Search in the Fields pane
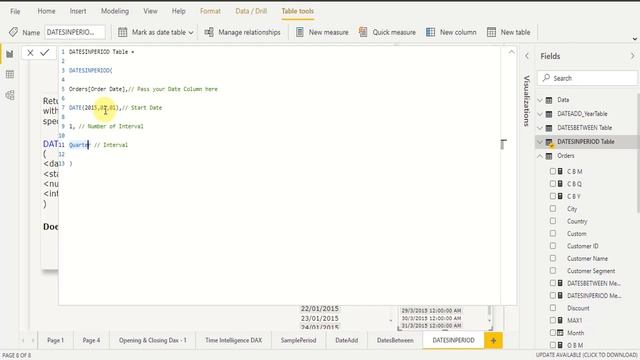This screenshot has height=360, width=640. pos(587,78)
